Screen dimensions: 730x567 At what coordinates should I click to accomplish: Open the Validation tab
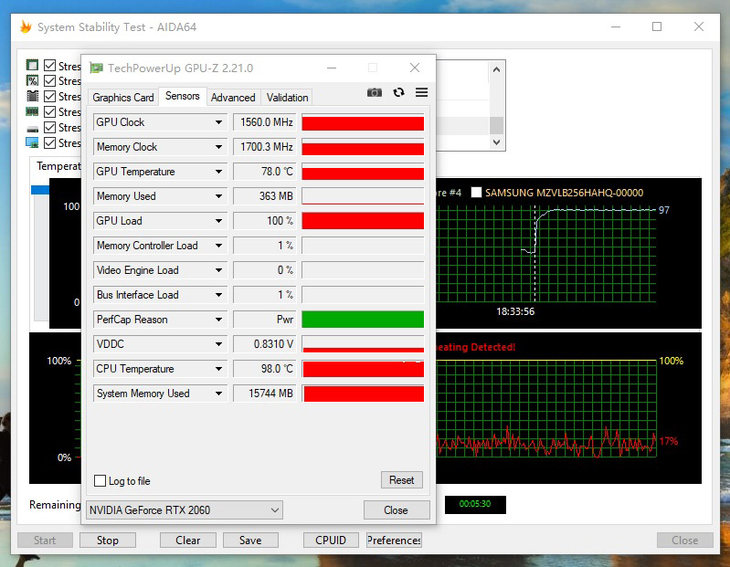coord(287,97)
